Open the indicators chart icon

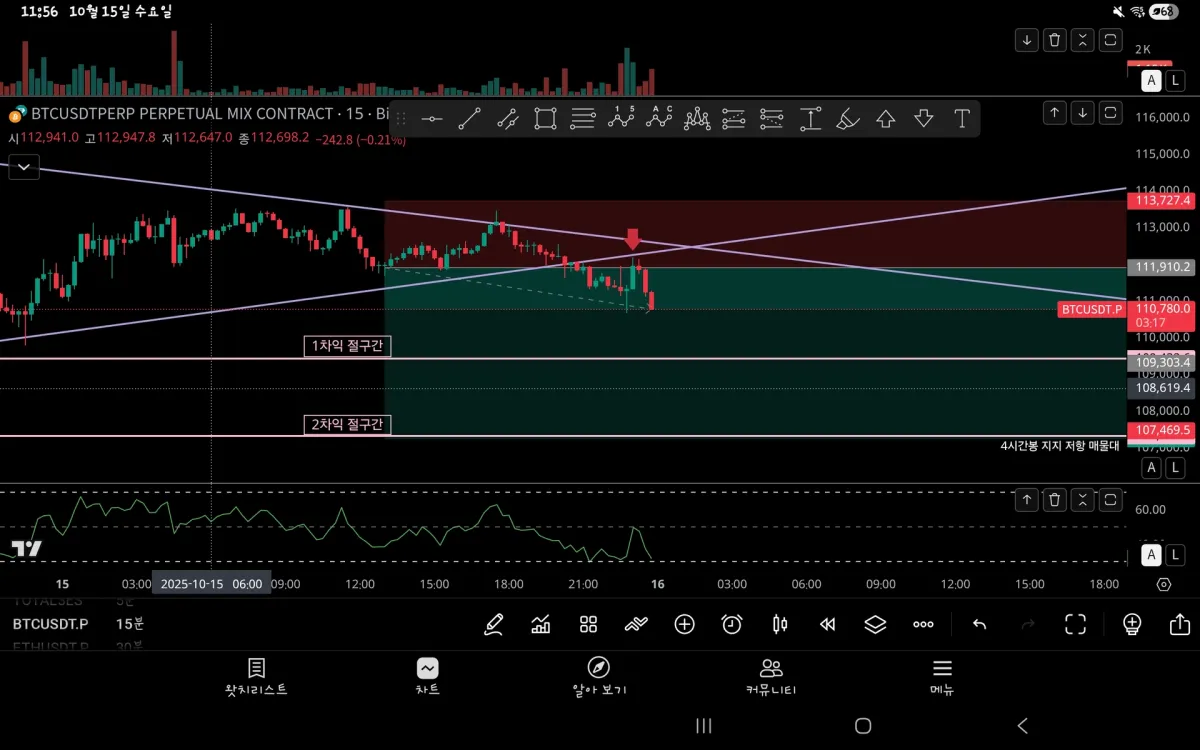click(x=541, y=625)
